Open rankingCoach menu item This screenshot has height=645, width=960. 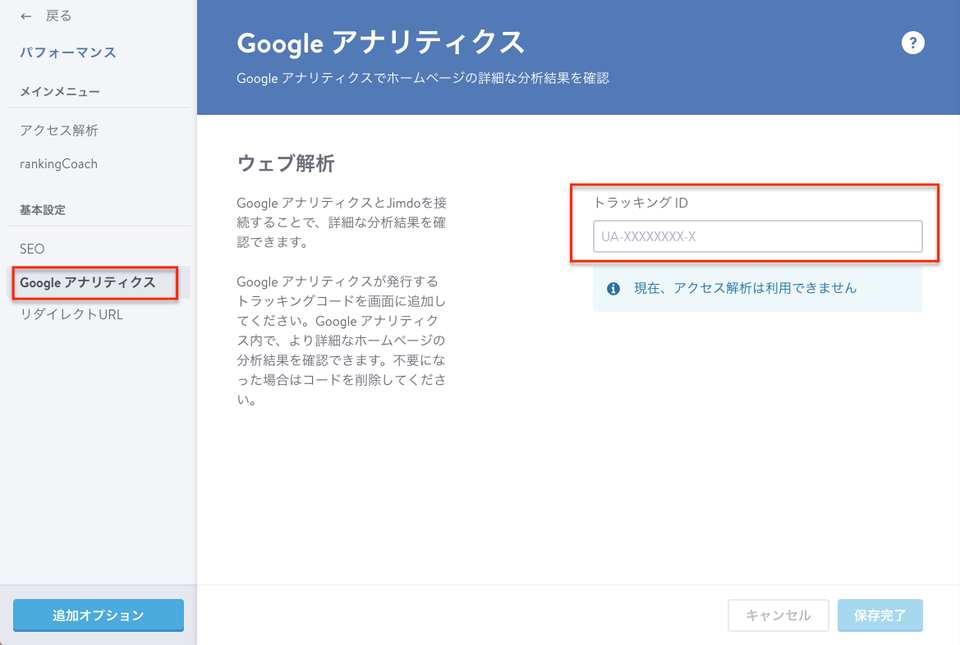pos(59,164)
